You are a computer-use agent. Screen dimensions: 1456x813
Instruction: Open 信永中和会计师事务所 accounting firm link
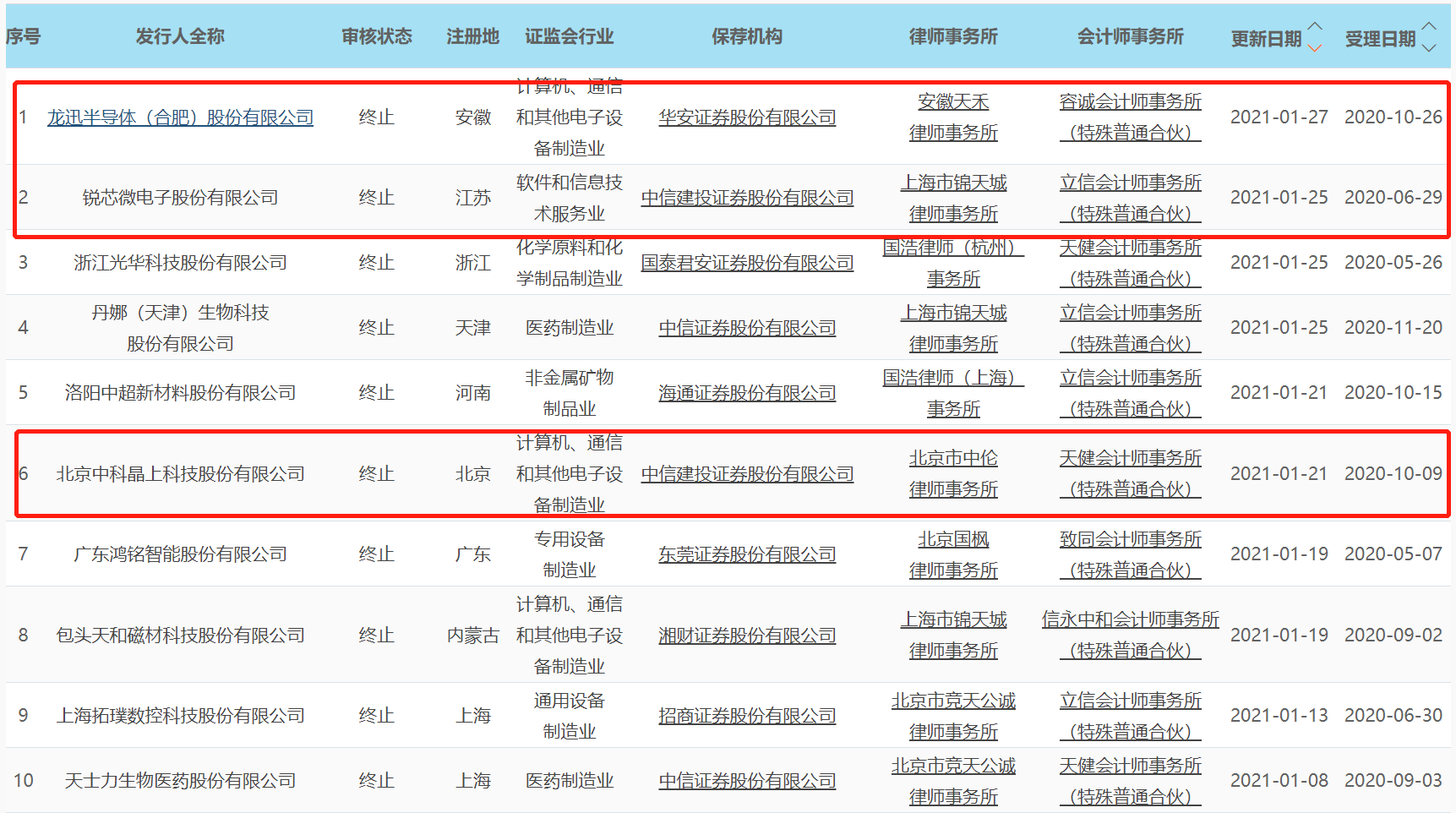(1131, 636)
